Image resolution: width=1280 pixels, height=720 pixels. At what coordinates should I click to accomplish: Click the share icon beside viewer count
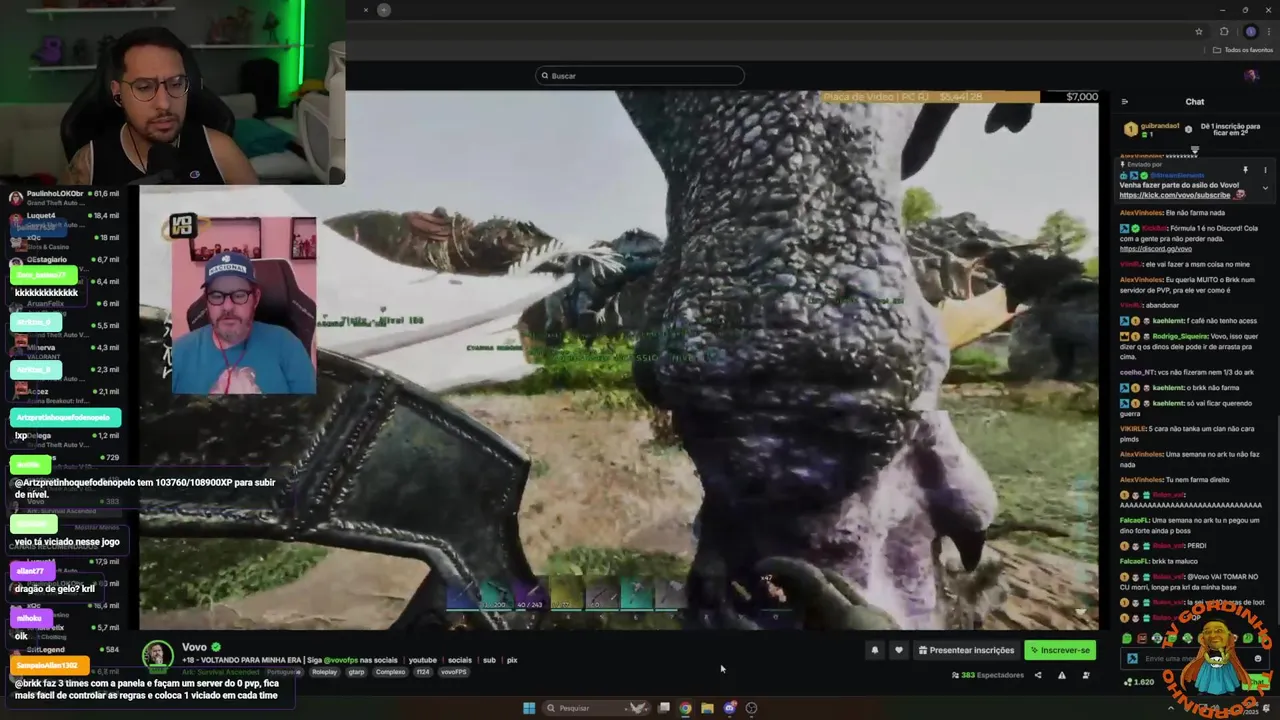1037,675
